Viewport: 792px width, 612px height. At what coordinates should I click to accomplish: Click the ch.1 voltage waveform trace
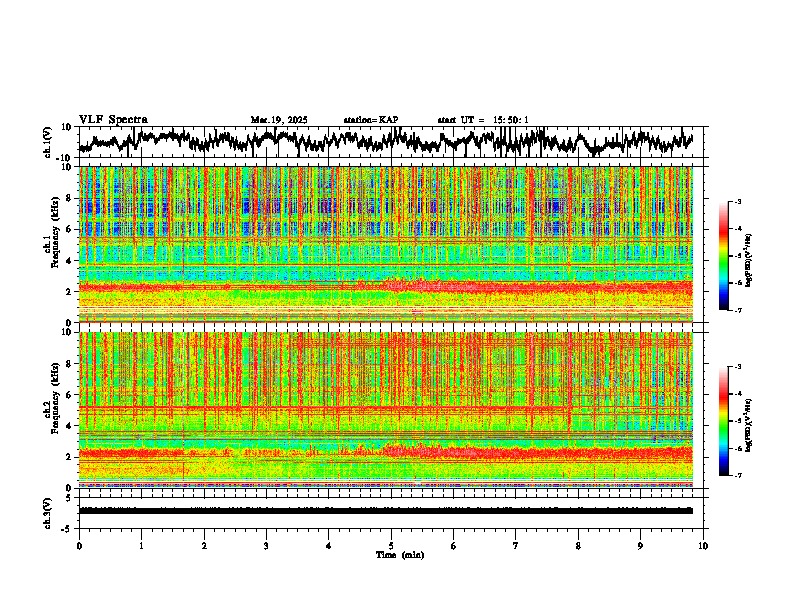[386, 142]
